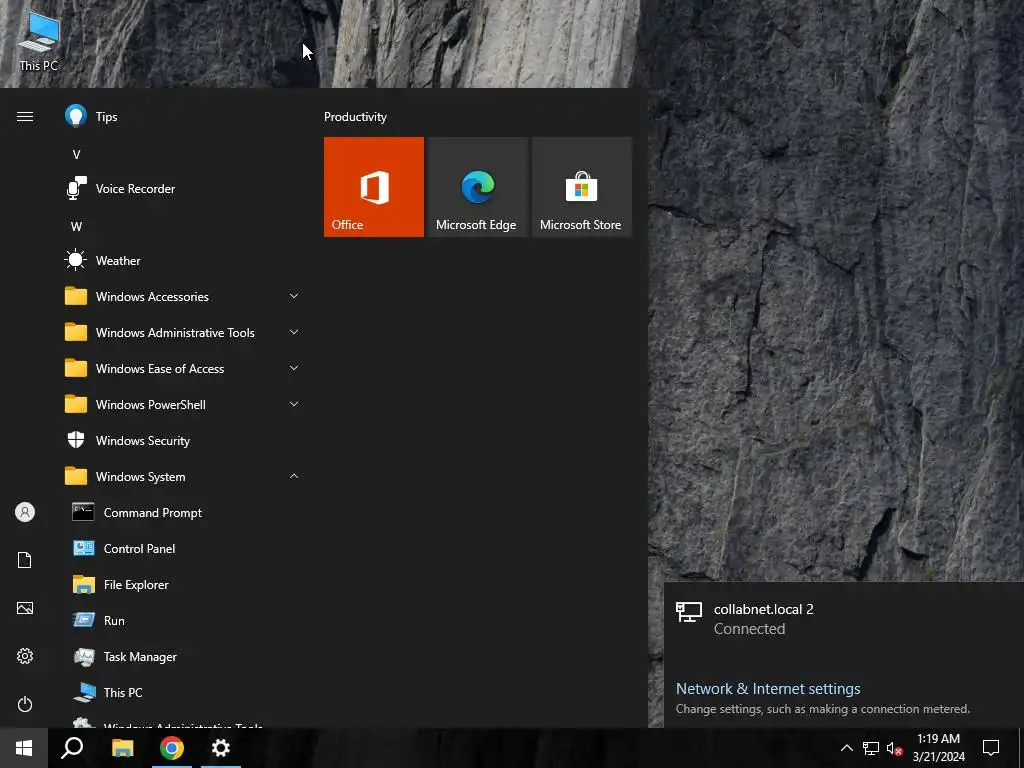Expand the Windows Administrative Tools folder
The width and height of the screenshot is (1024, 768).
(x=183, y=332)
